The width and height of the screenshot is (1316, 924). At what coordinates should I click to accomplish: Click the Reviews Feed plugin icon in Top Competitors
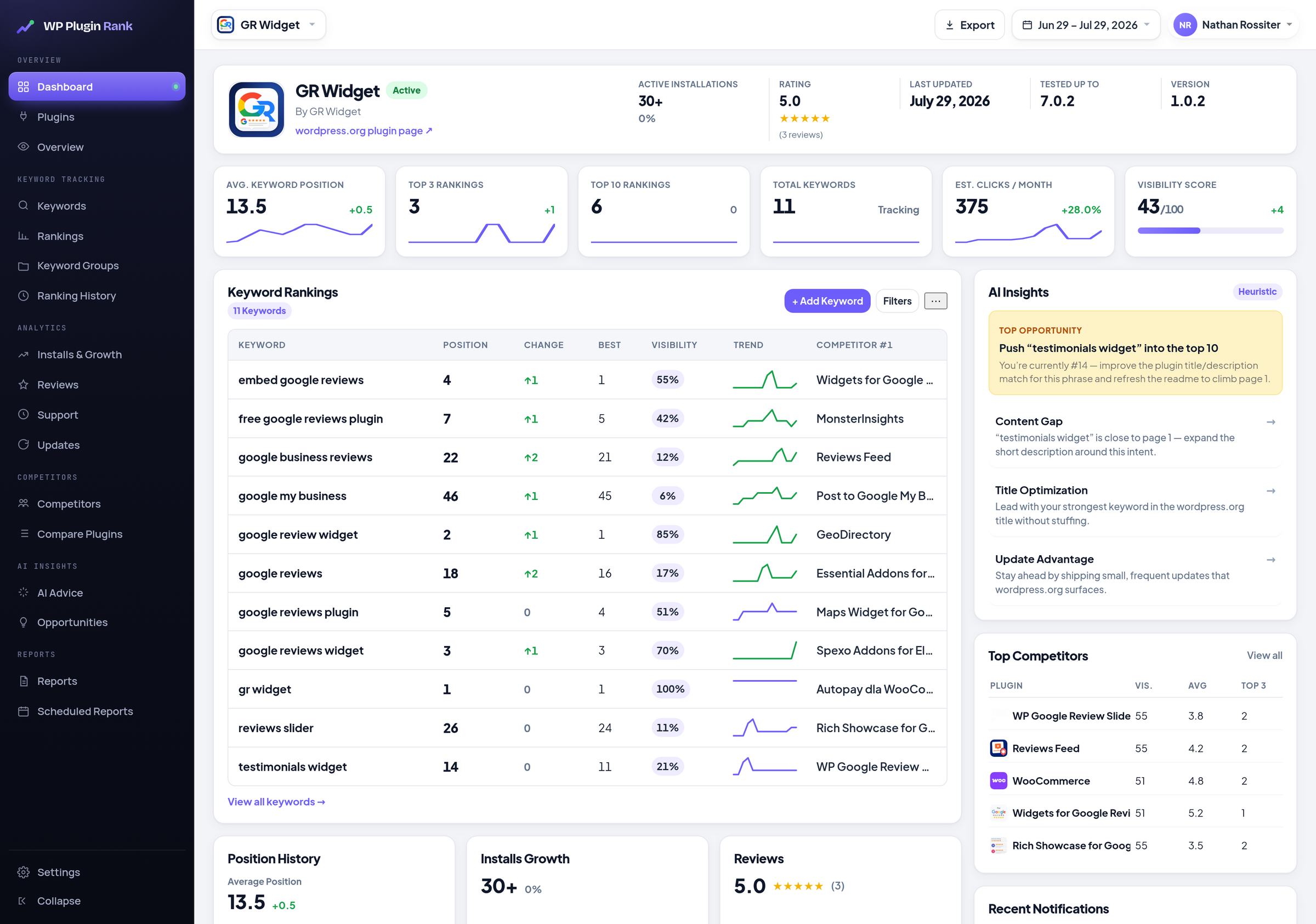click(999, 748)
